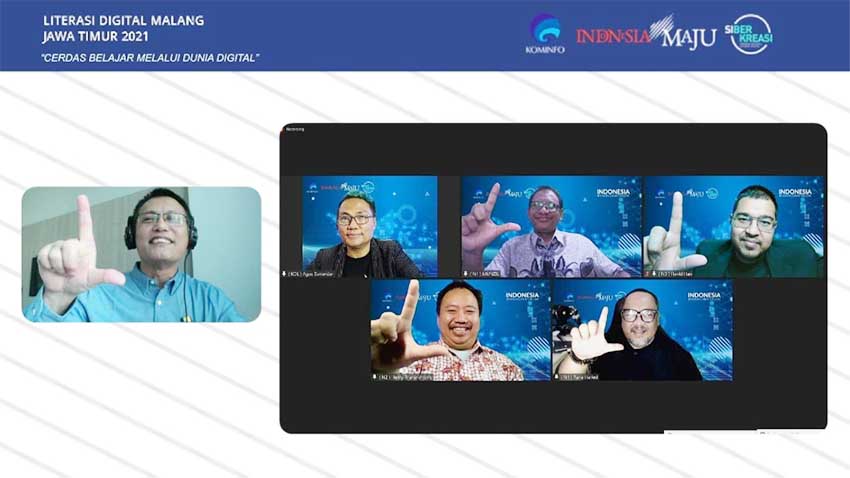Click the mic icon on the KOL participant tile
Viewport: 850px width, 478px height.
click(285, 273)
